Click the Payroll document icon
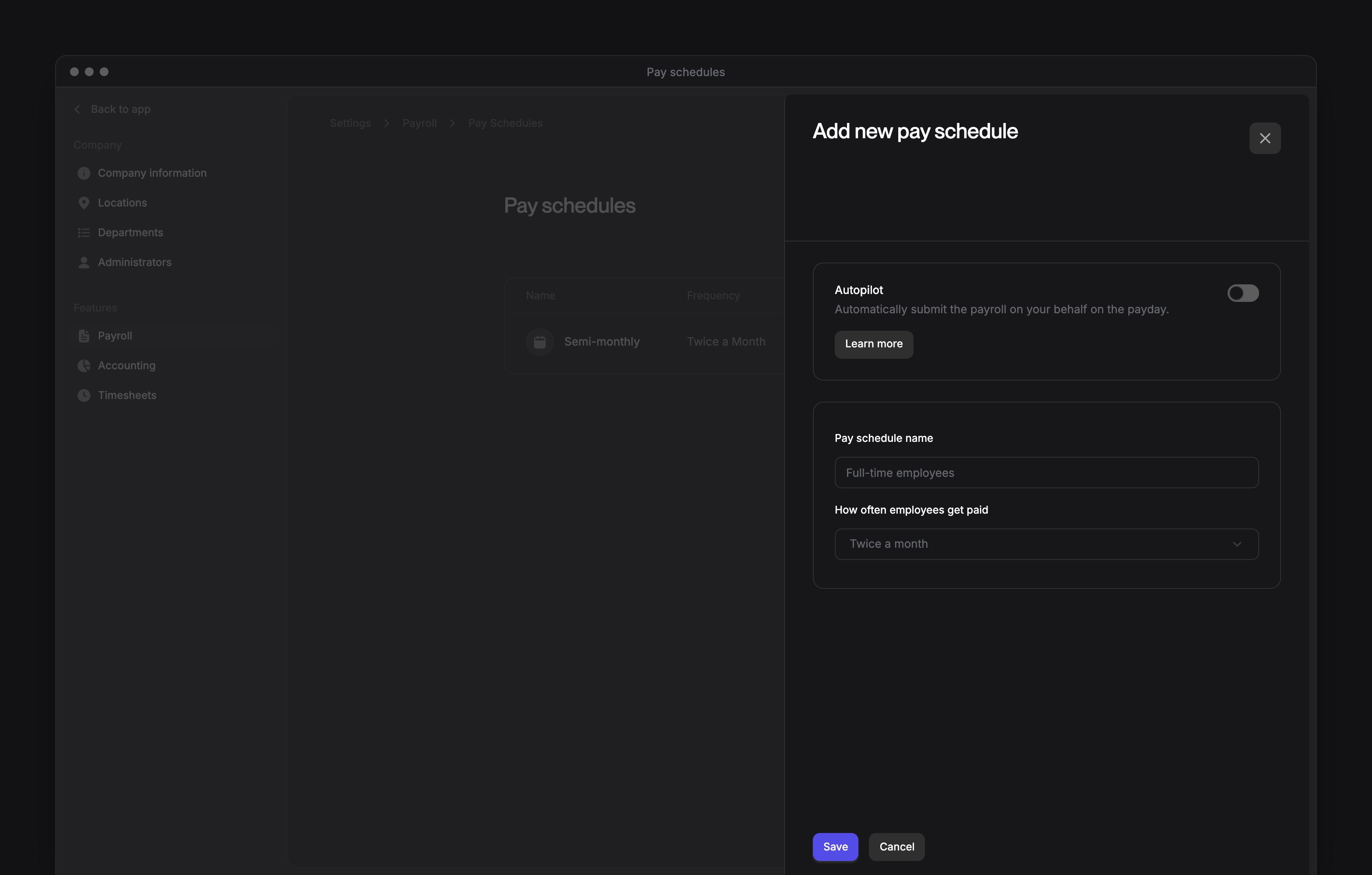The image size is (1372, 875). (x=84, y=336)
